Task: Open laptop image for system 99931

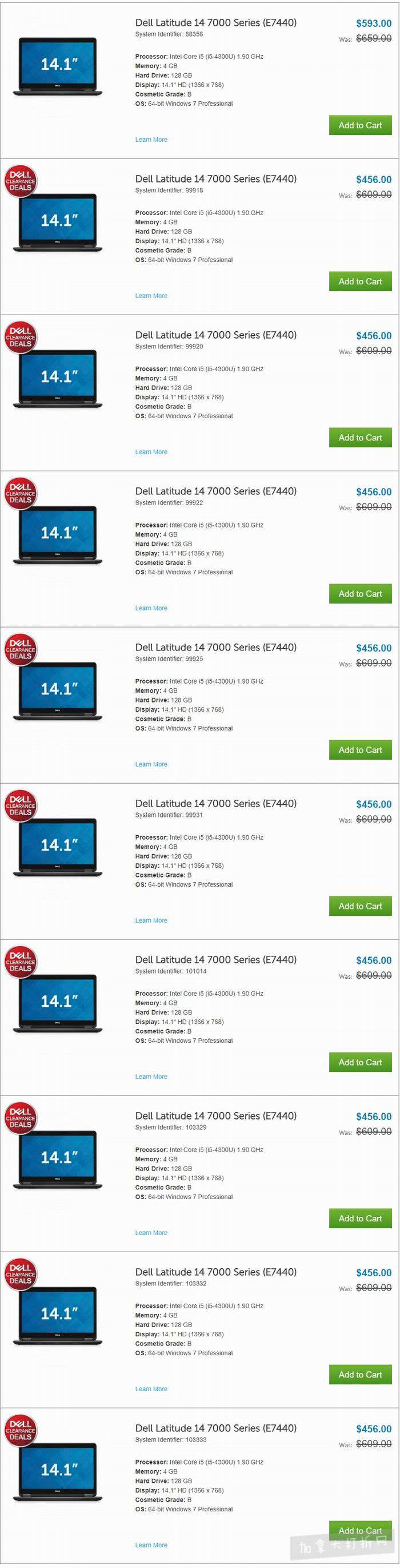Action: pos(58,847)
